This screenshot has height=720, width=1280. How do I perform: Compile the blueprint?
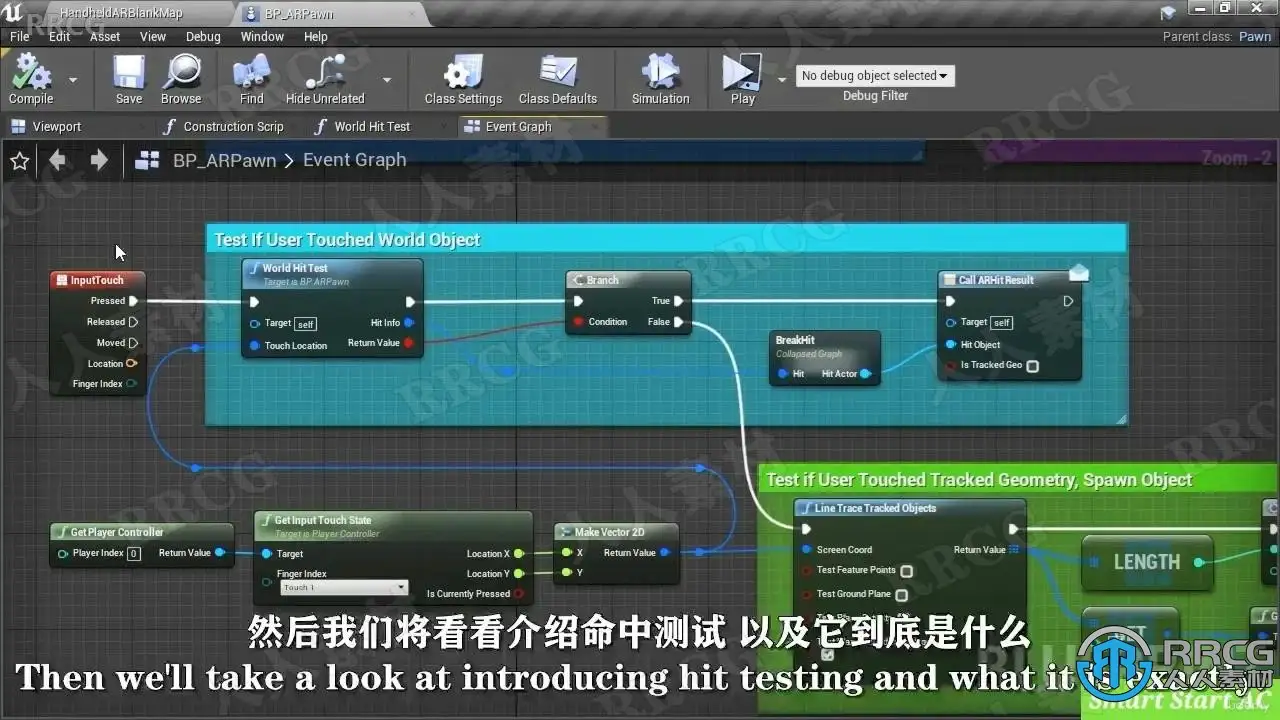(x=31, y=79)
